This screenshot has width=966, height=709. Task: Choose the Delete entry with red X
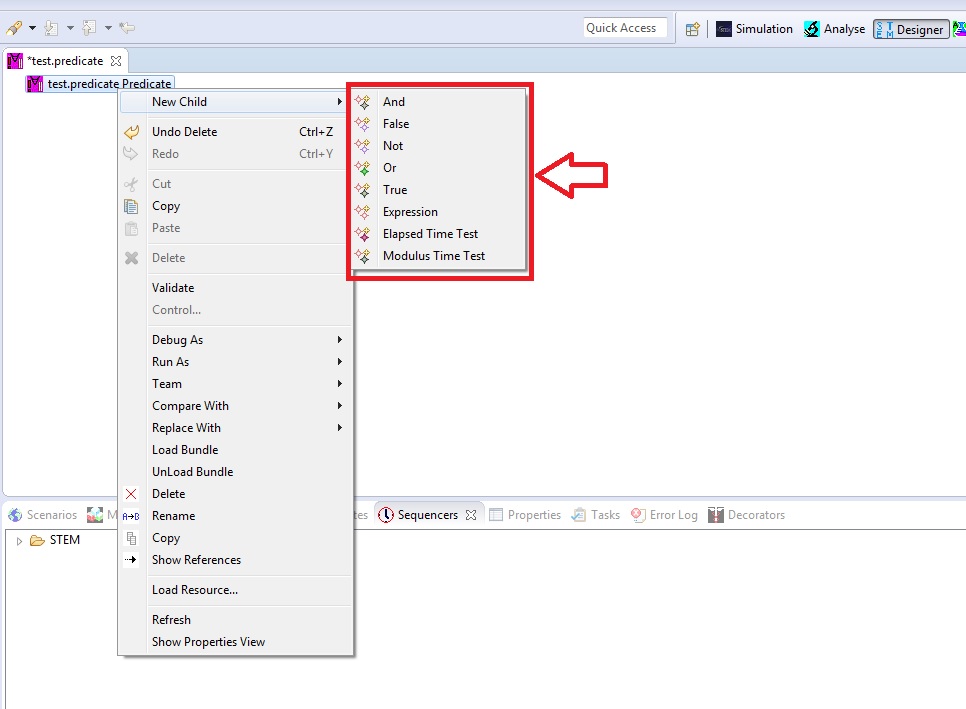click(236, 494)
